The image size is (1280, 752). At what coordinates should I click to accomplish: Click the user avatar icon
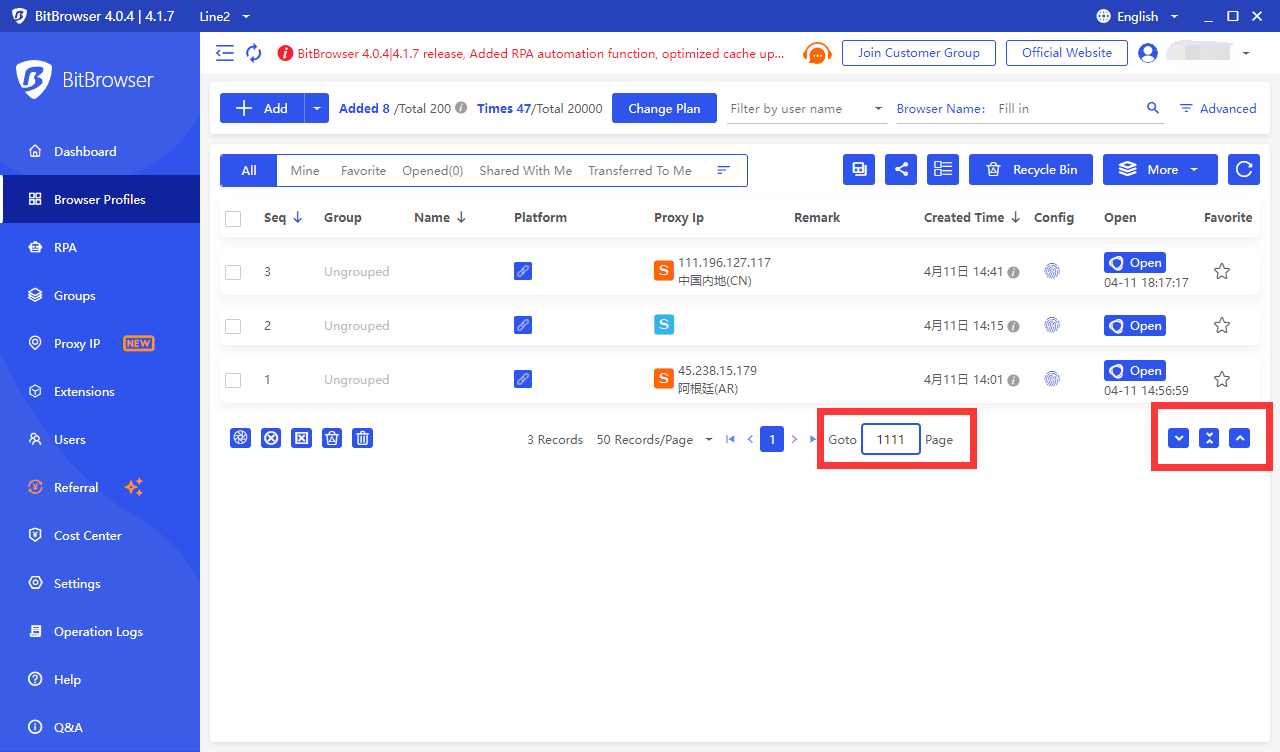(x=1148, y=53)
